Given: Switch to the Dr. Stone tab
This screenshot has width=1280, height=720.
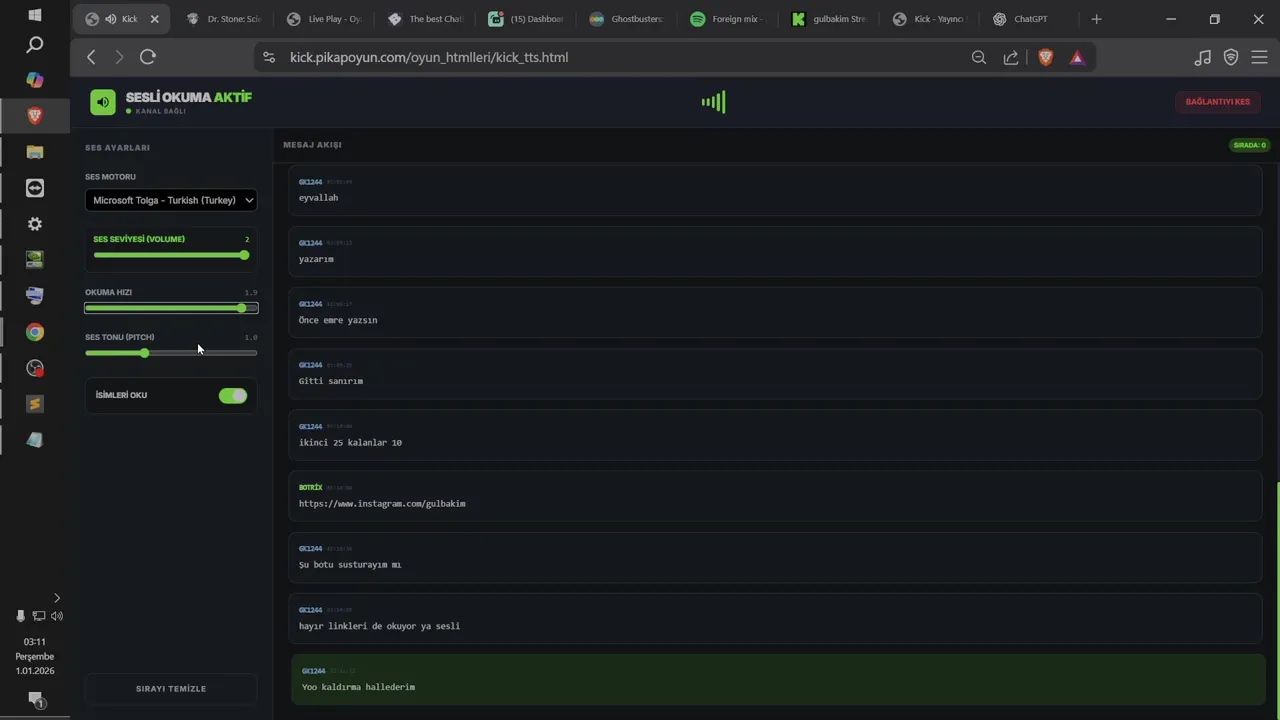Looking at the screenshot, I should 224,19.
